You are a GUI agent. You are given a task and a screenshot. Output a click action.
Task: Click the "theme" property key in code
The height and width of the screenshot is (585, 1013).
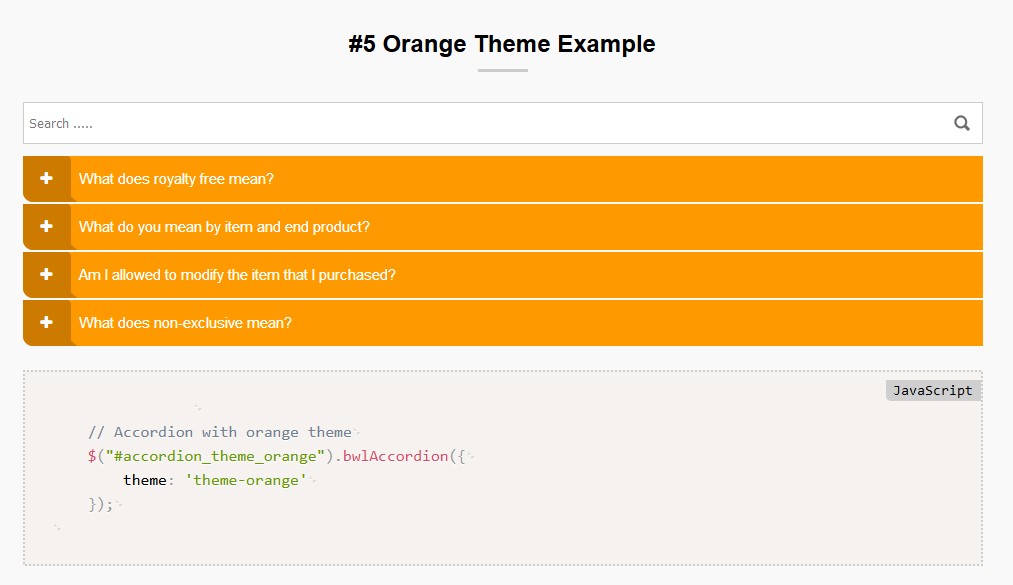tap(144, 480)
